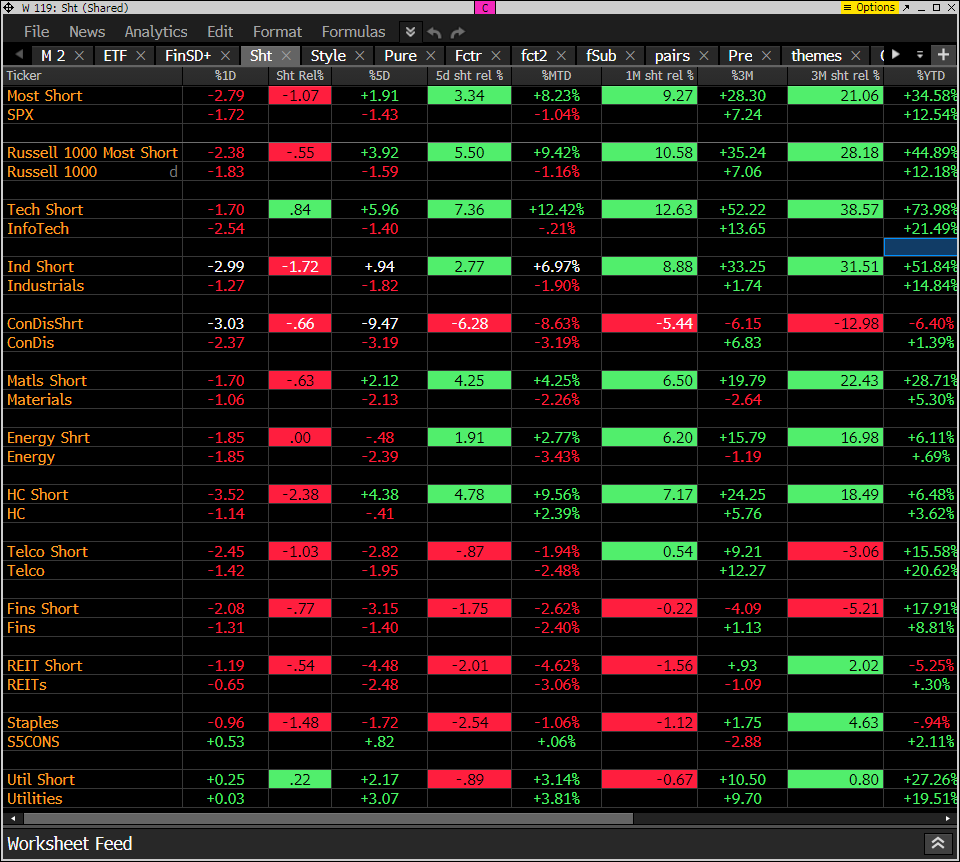Click the Sht Rel% column header
Image resolution: width=960 pixels, height=862 pixels.
[x=300, y=75]
